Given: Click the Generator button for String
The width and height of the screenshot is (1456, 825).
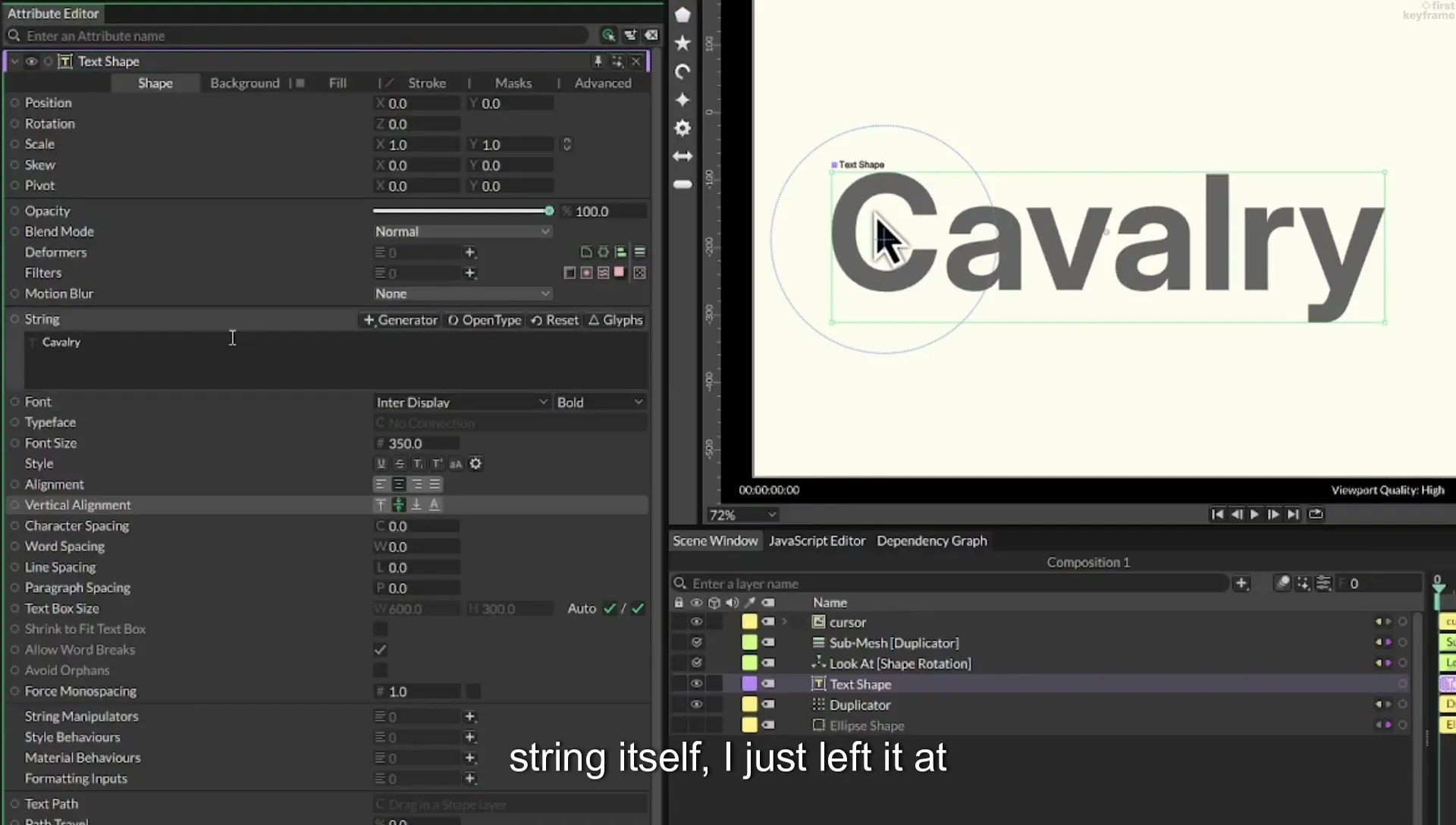Looking at the screenshot, I should pyautogui.click(x=400, y=320).
